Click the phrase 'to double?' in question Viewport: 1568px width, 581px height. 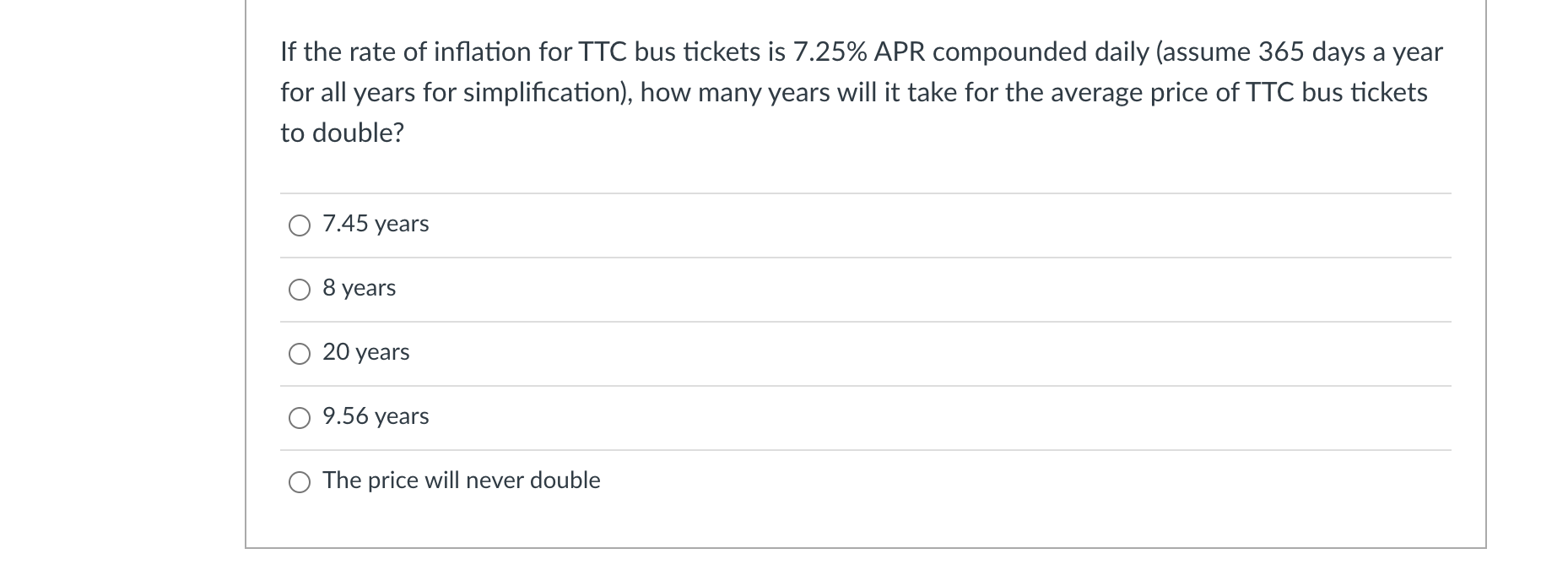pos(342,133)
